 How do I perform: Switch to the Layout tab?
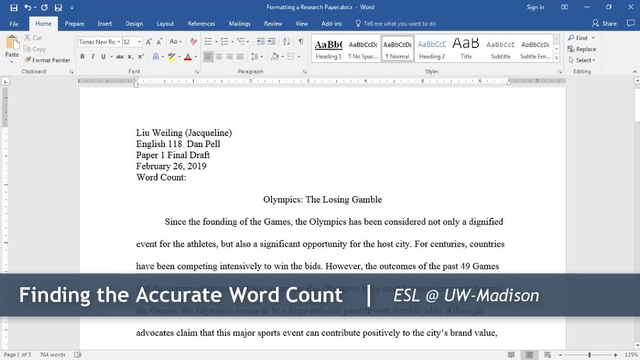165,24
